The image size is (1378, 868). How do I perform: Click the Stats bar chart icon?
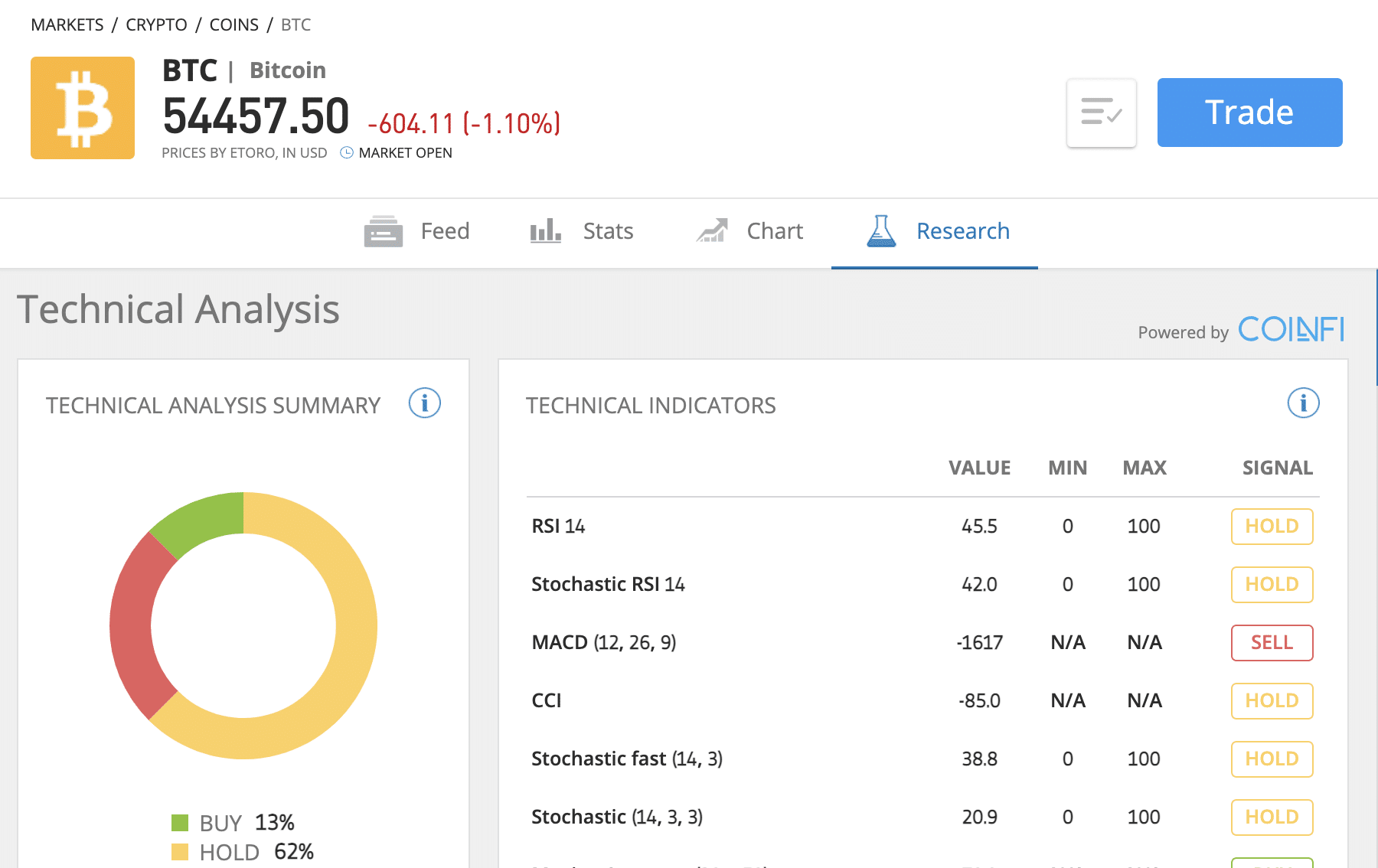tap(546, 230)
